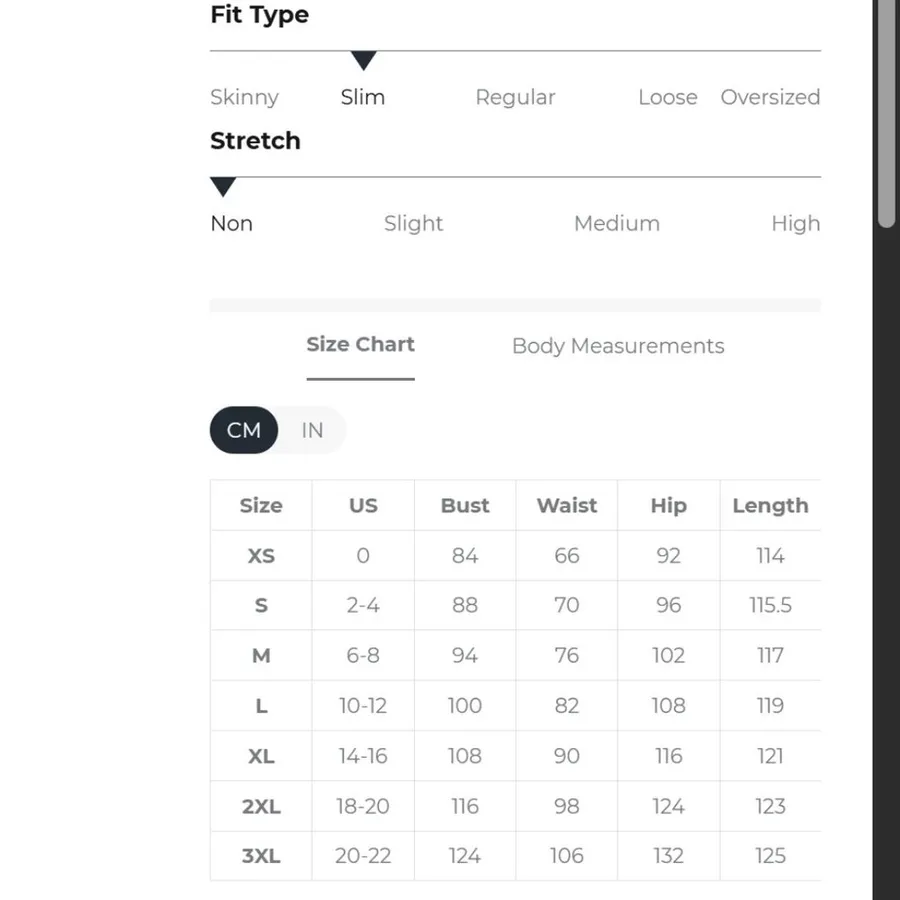Open the Size Chart tab
900x900 pixels.
[x=360, y=345]
